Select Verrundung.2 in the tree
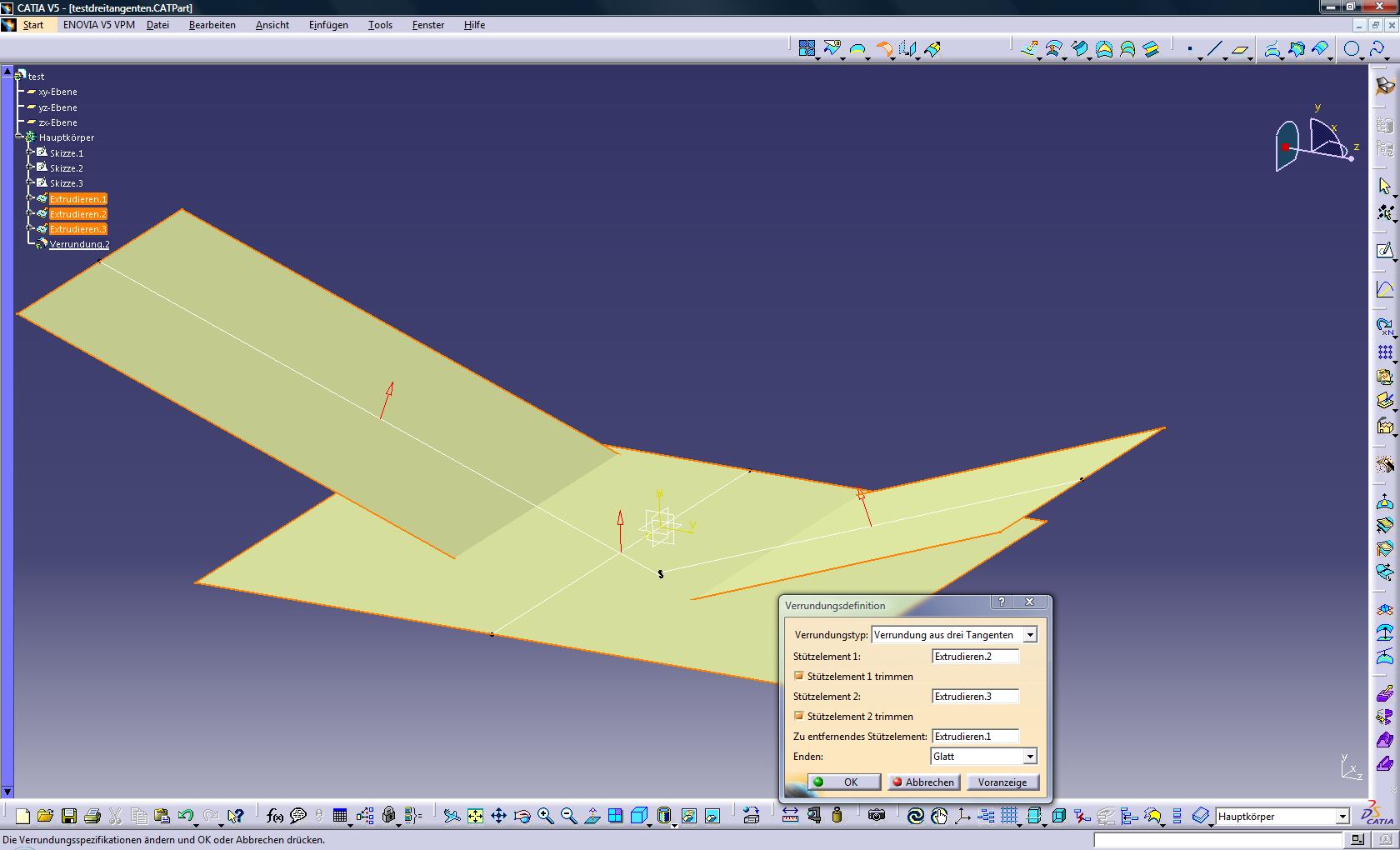Image resolution: width=1400 pixels, height=850 pixels. point(79,244)
